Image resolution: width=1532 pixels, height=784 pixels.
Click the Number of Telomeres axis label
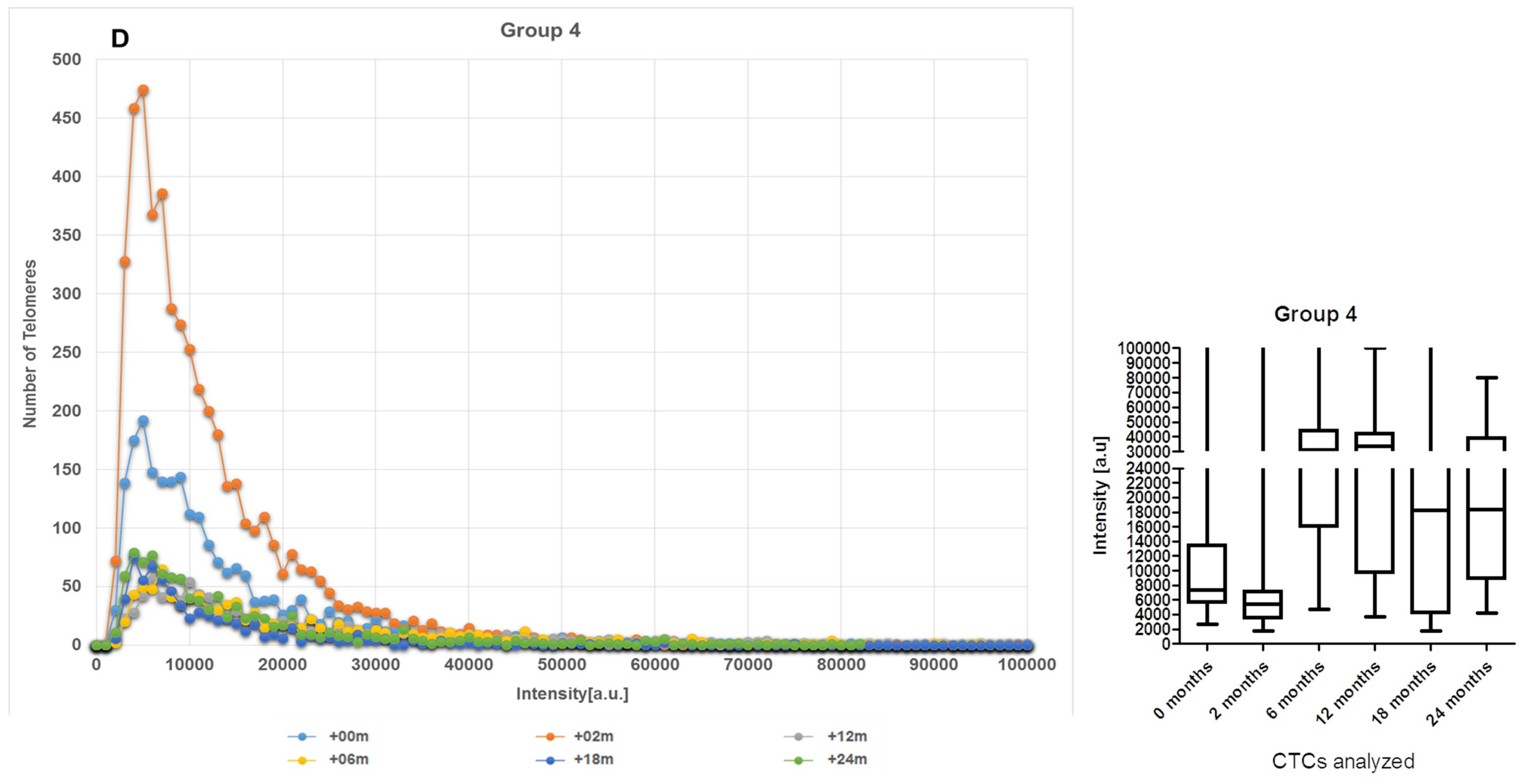(x=30, y=344)
